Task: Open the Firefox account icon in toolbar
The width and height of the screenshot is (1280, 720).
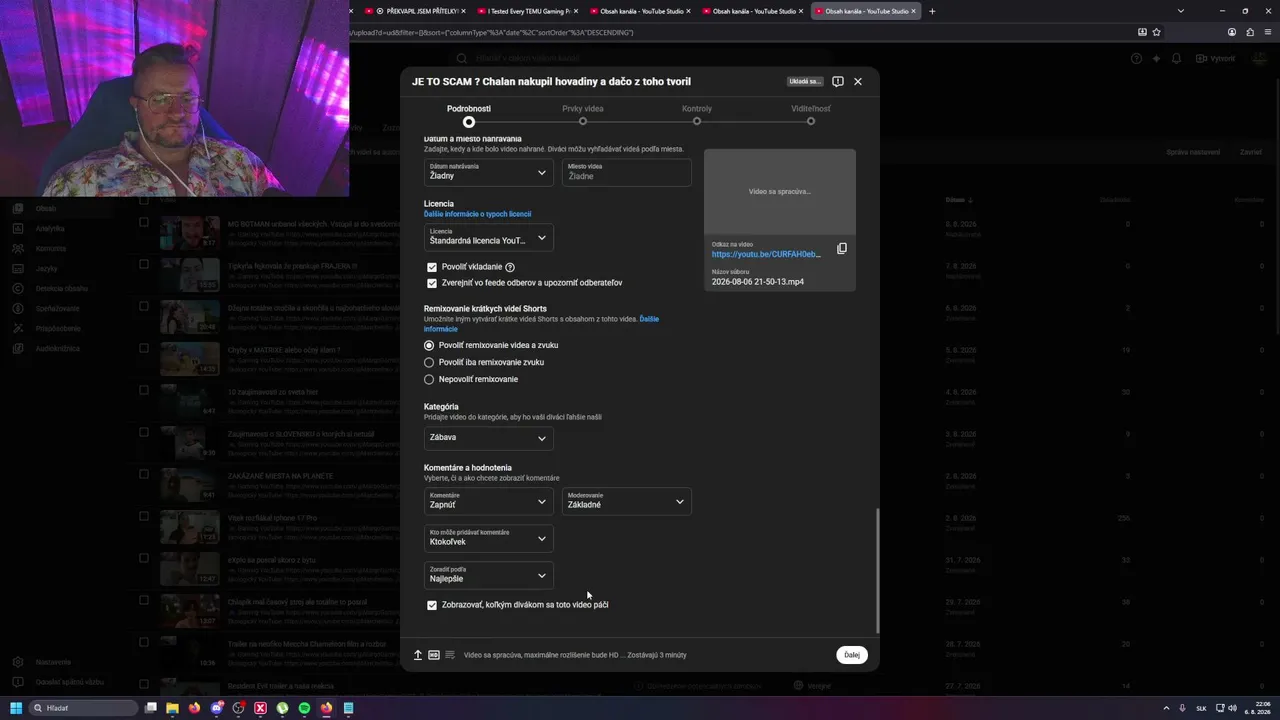Action: (x=1232, y=32)
